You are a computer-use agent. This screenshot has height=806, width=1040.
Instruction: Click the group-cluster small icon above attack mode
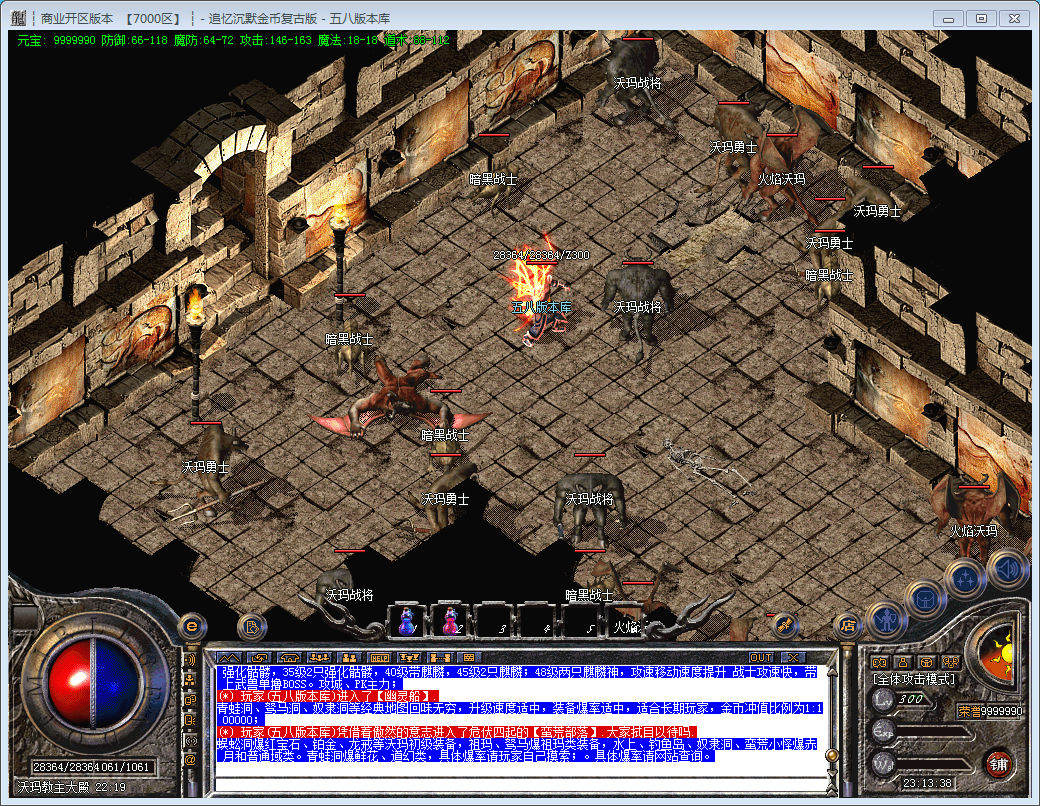pyautogui.click(x=951, y=662)
